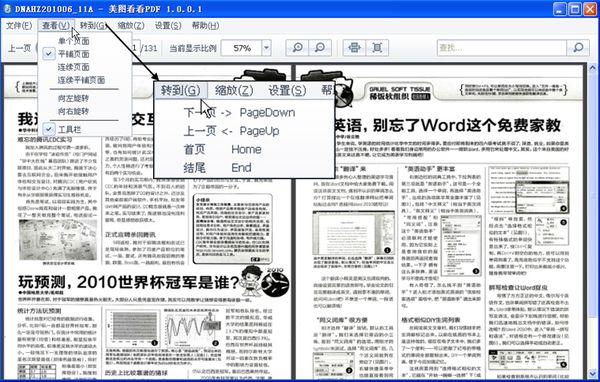600x382 pixels.
Task: Choose 向右旋转 in view menu
Action: tap(73, 111)
